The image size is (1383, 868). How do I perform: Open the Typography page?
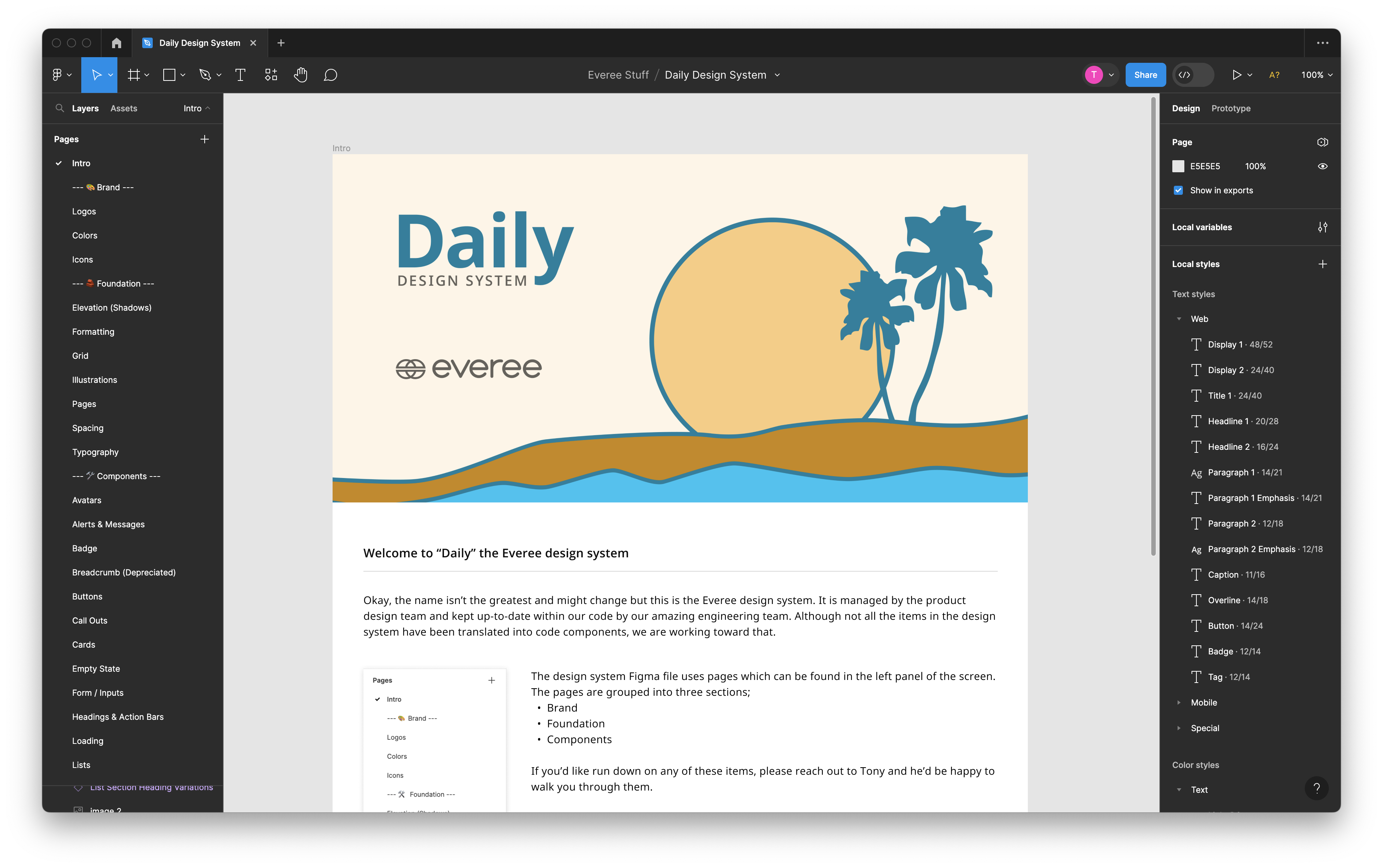point(95,452)
